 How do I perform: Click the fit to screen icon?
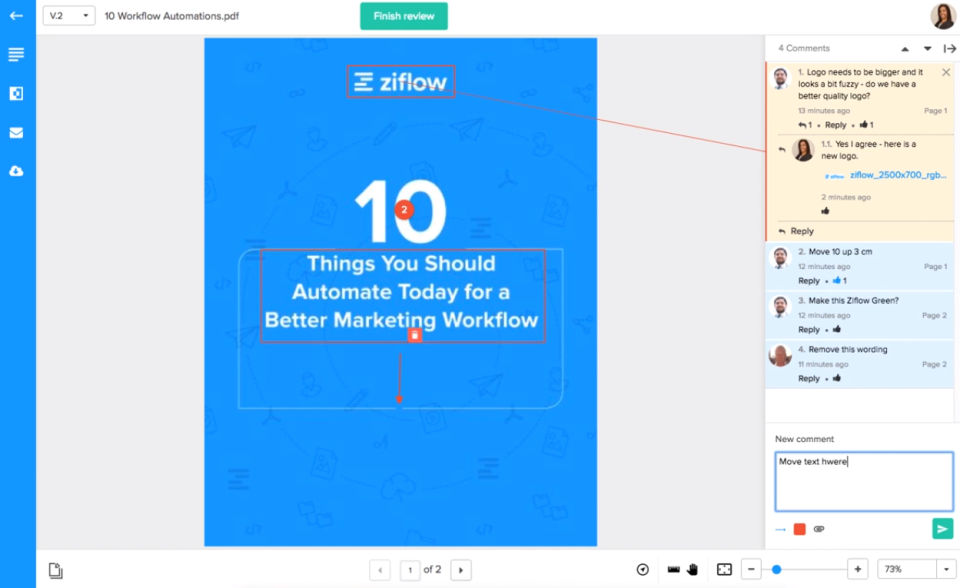(x=724, y=570)
